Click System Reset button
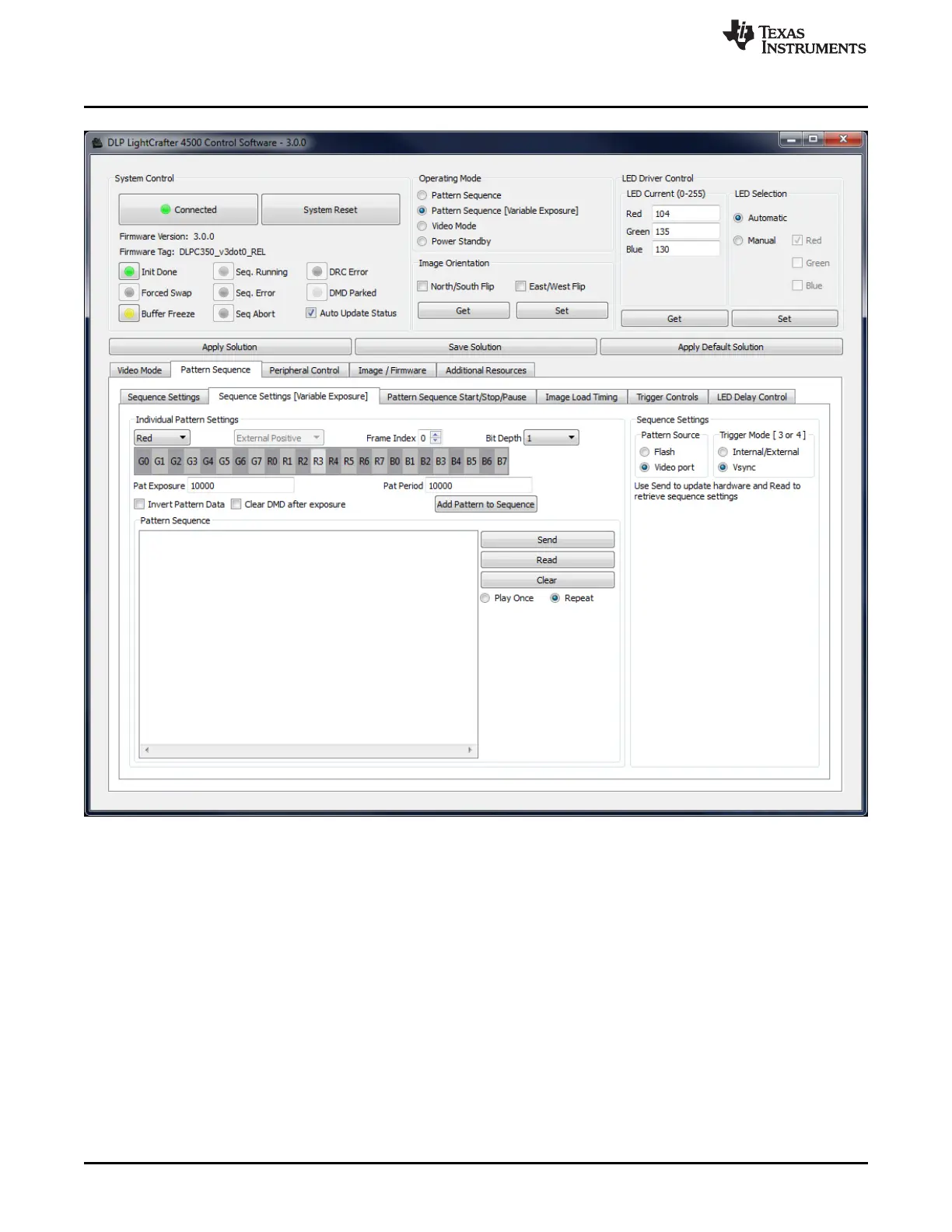Viewport: 952px width, 1232px height. [x=331, y=209]
